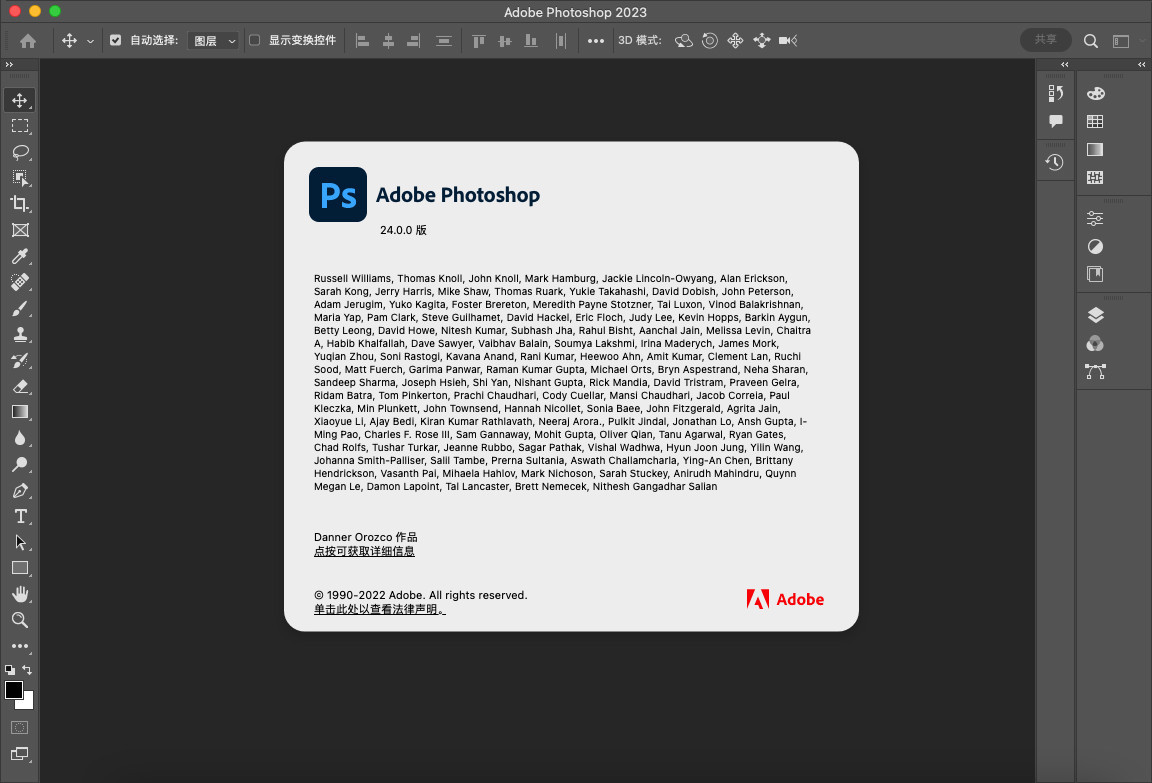Activate the Crop tool
The width and height of the screenshot is (1152, 783).
[x=20, y=203]
